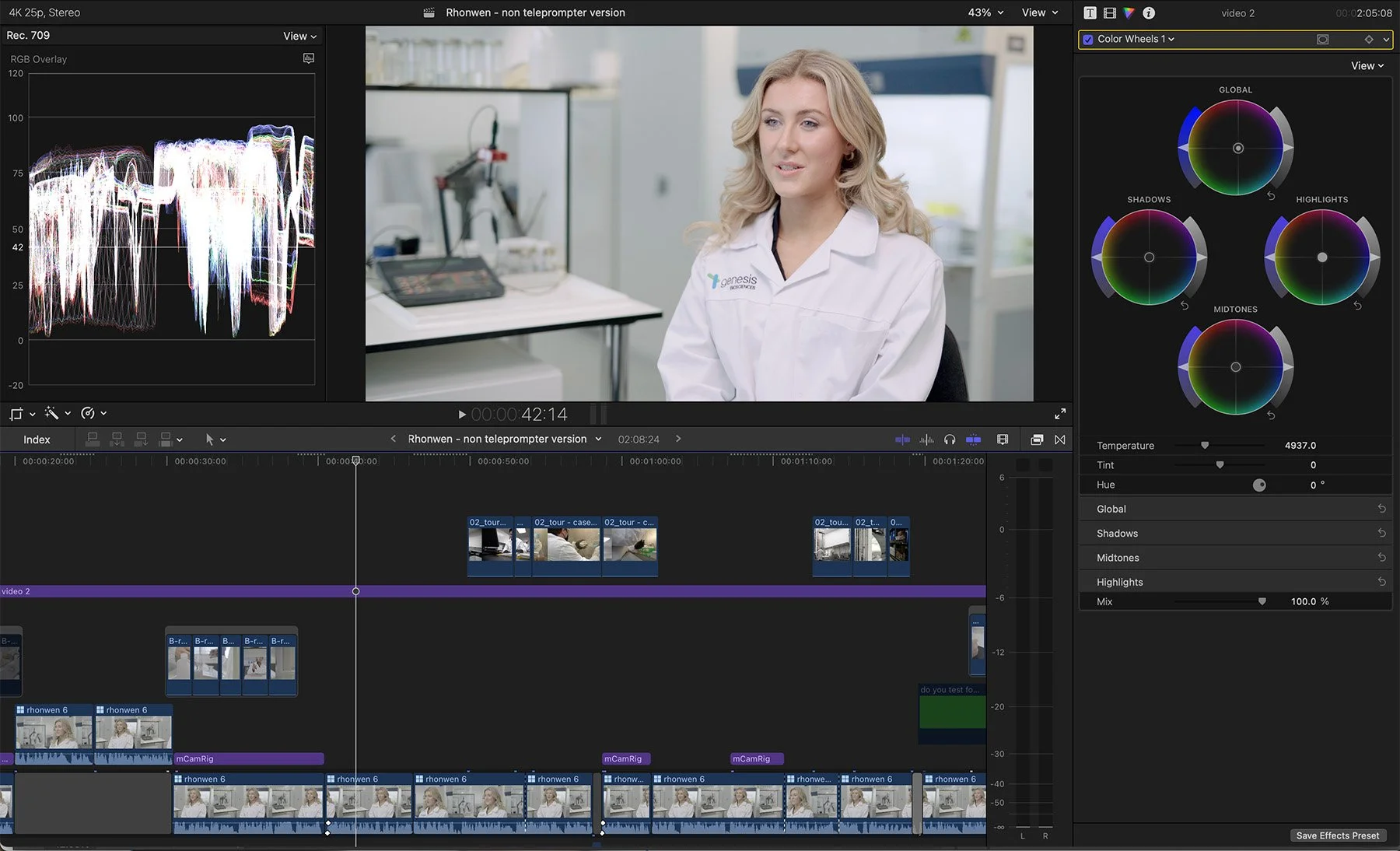The height and width of the screenshot is (851, 1400).
Task: Click the Temperature slider handle
Action: pyautogui.click(x=1205, y=446)
